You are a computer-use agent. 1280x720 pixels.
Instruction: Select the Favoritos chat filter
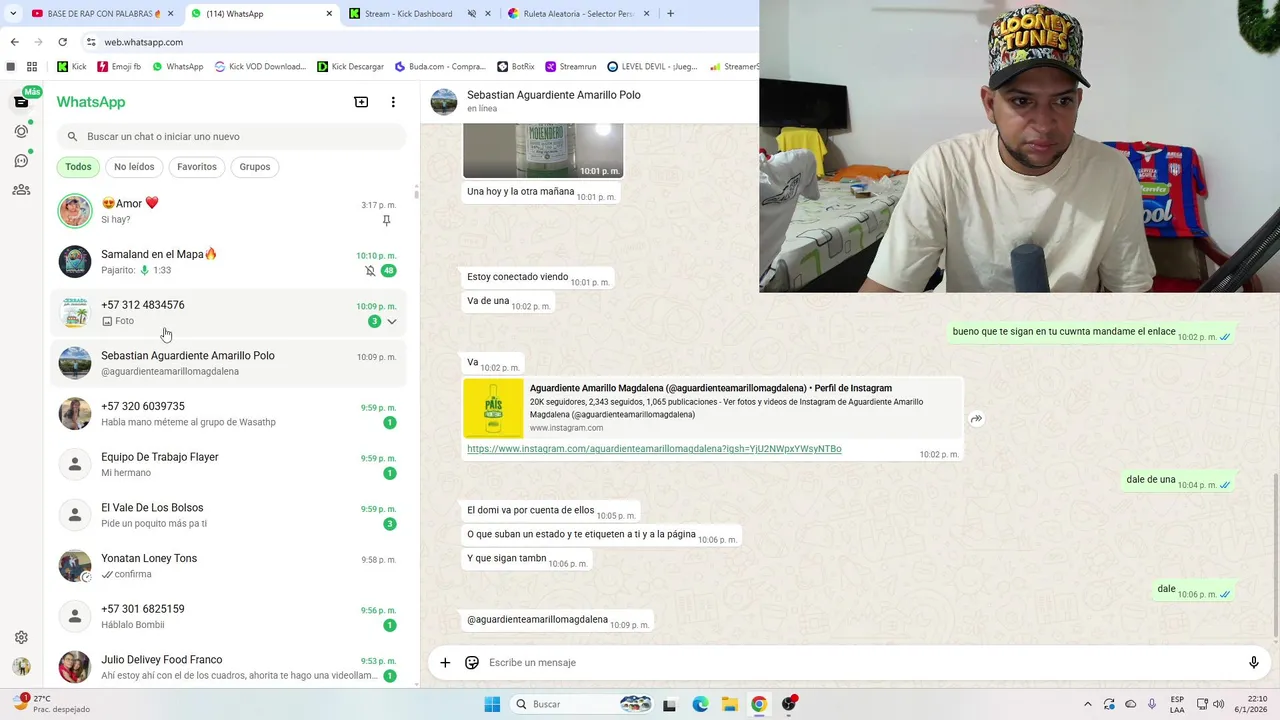coord(197,167)
